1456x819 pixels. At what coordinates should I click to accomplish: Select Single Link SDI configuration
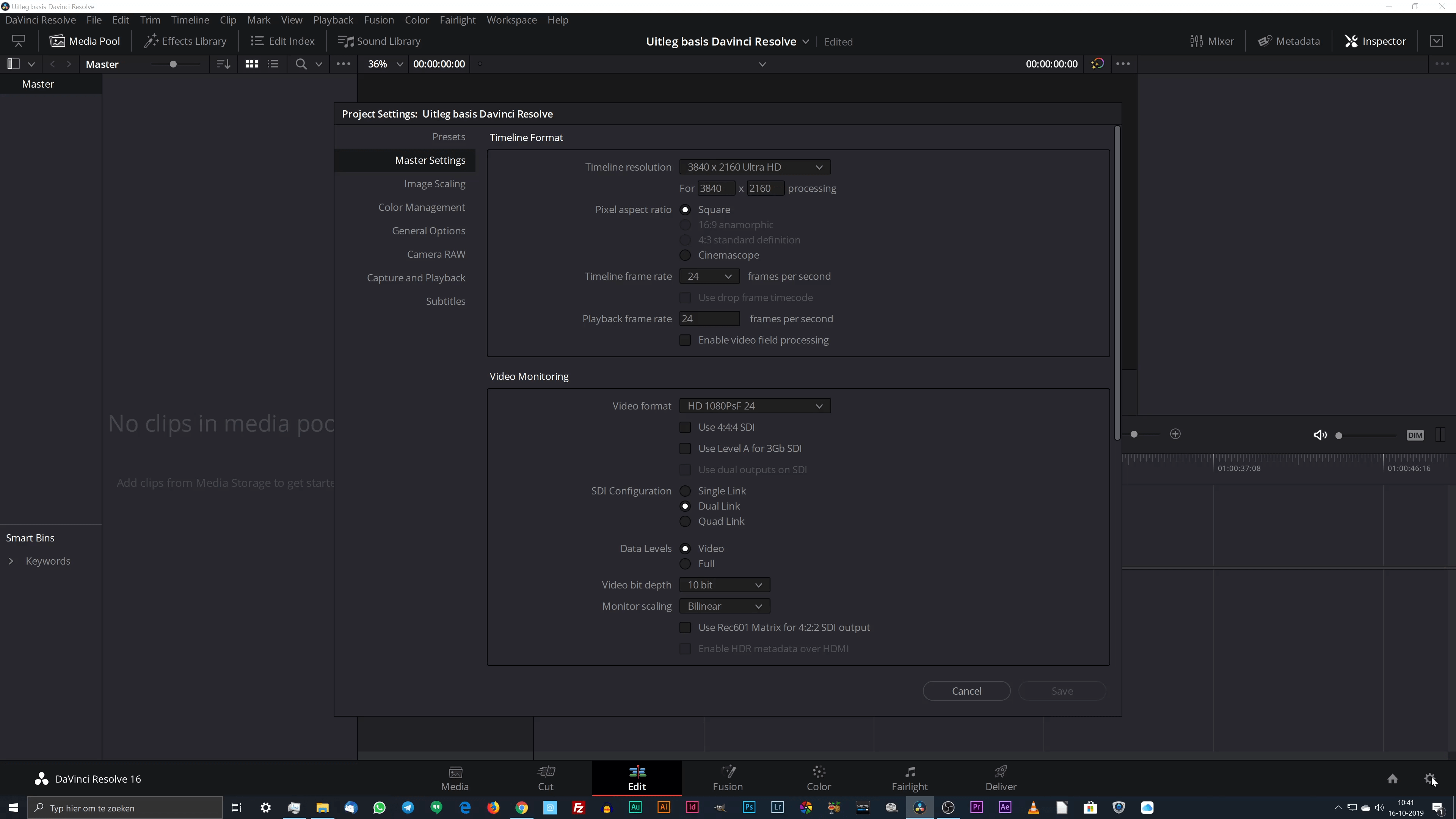point(685,491)
